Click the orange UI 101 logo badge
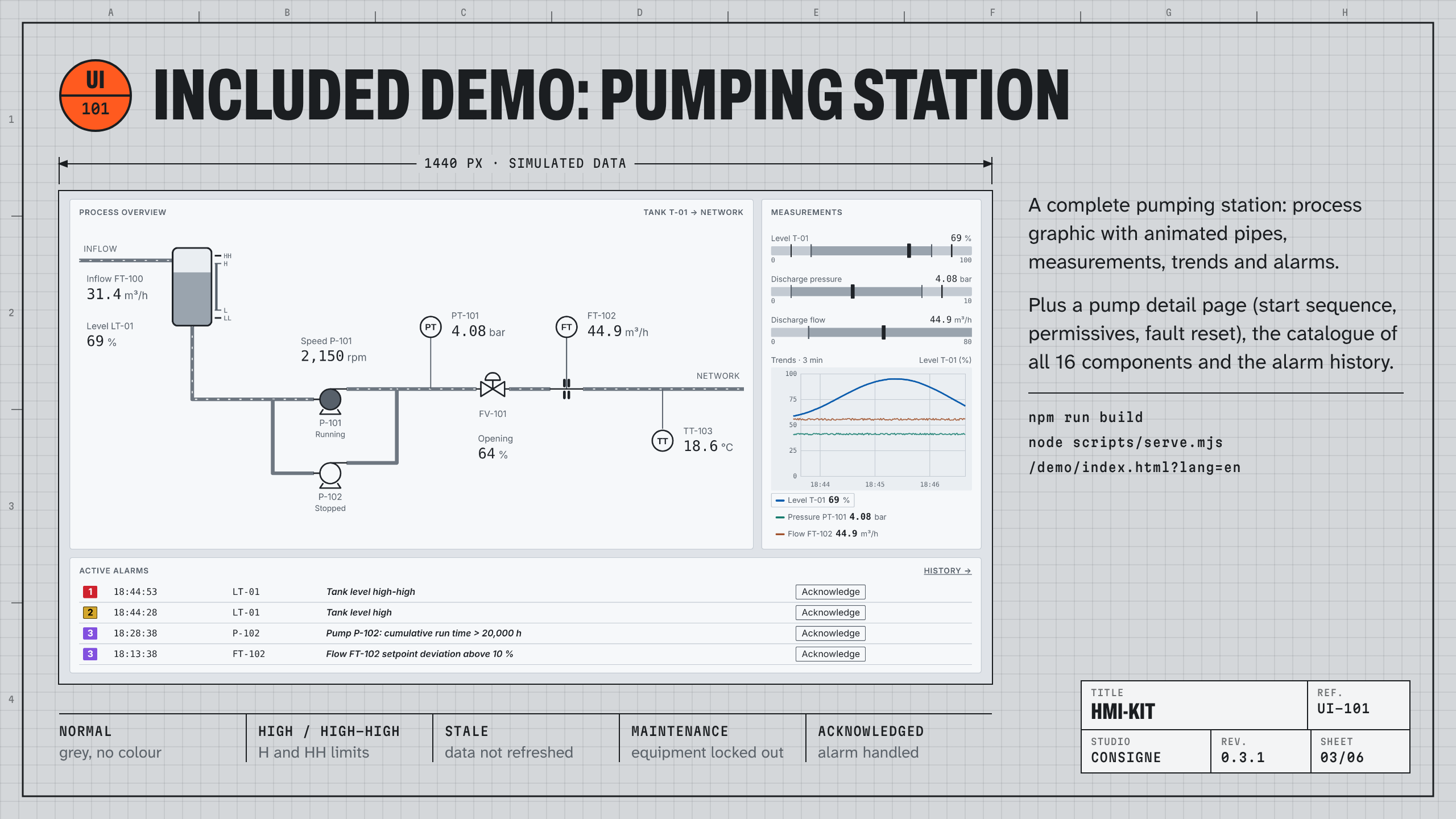The width and height of the screenshot is (1456, 819). click(x=96, y=96)
